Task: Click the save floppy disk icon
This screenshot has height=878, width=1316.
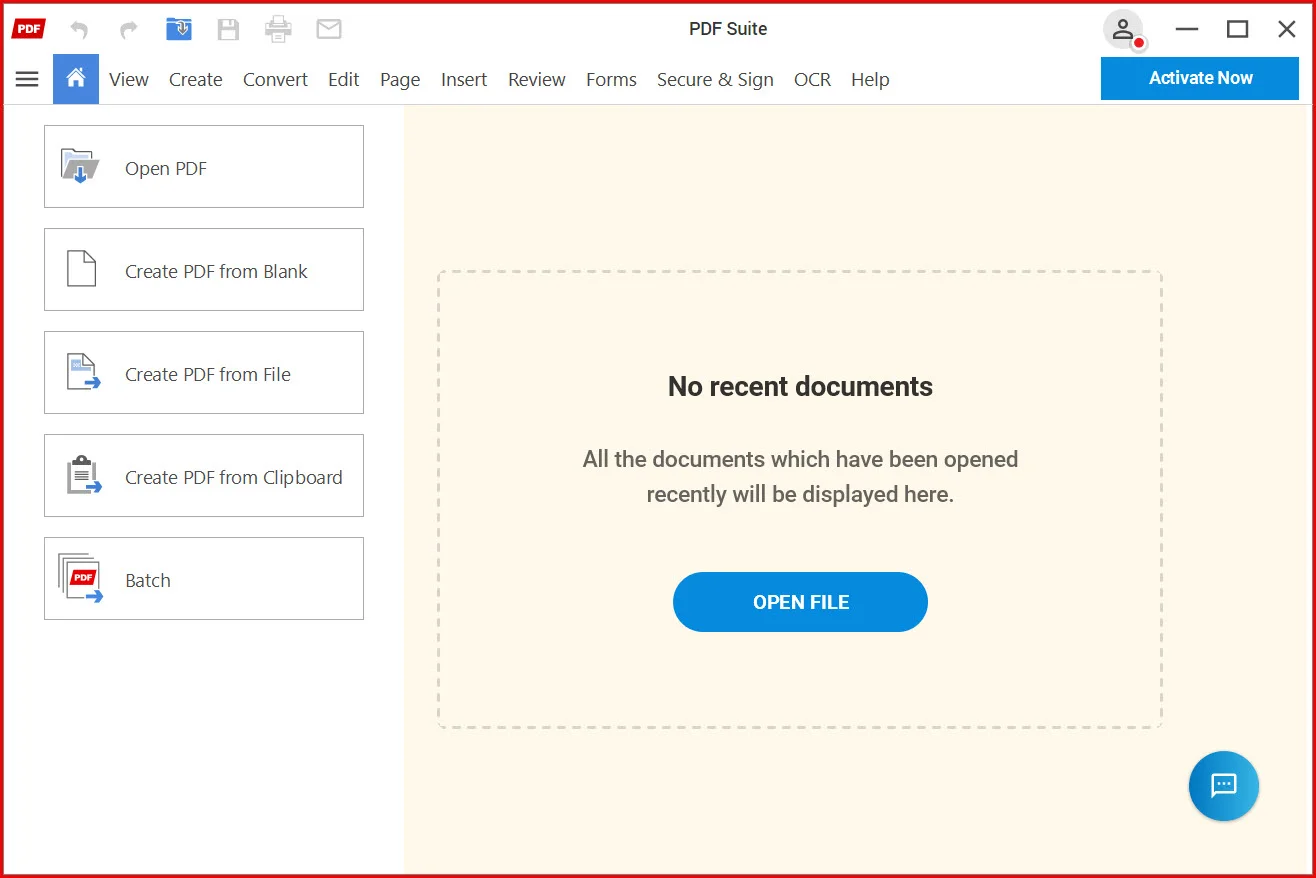Action: pos(229,30)
